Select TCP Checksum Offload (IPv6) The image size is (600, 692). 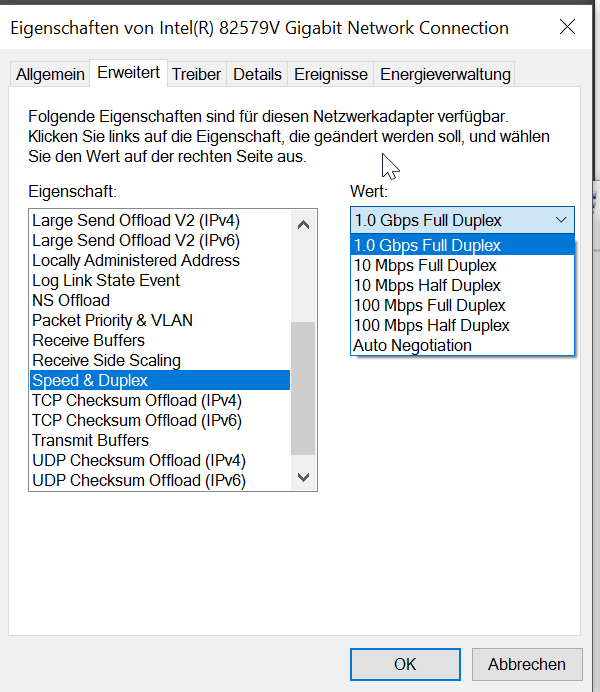[160, 420]
